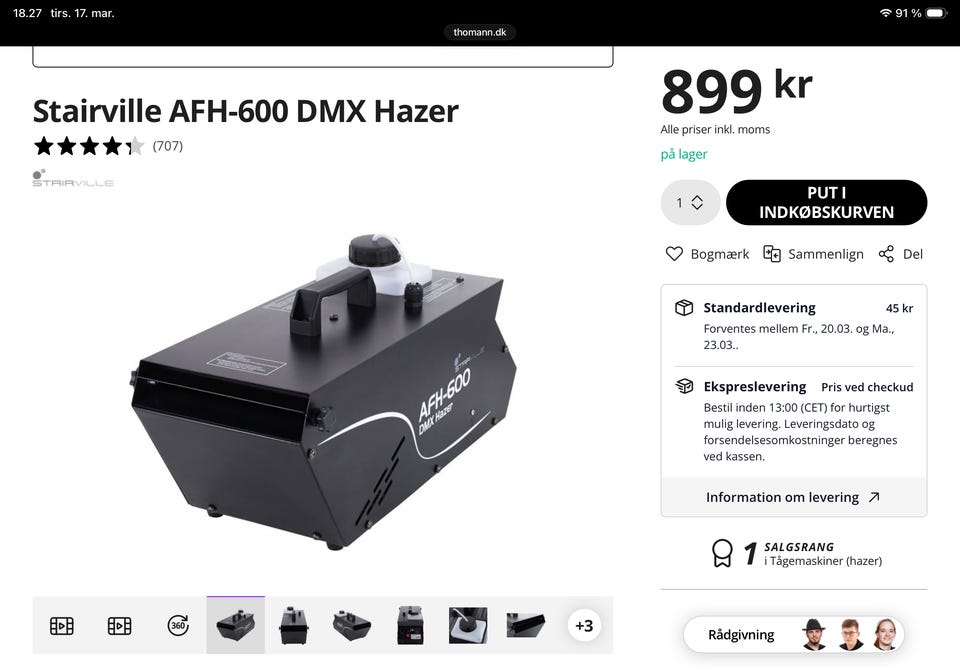The image size is (960, 667).
Task: Select the fluid tank close-up thumbnail
Action: point(468,625)
